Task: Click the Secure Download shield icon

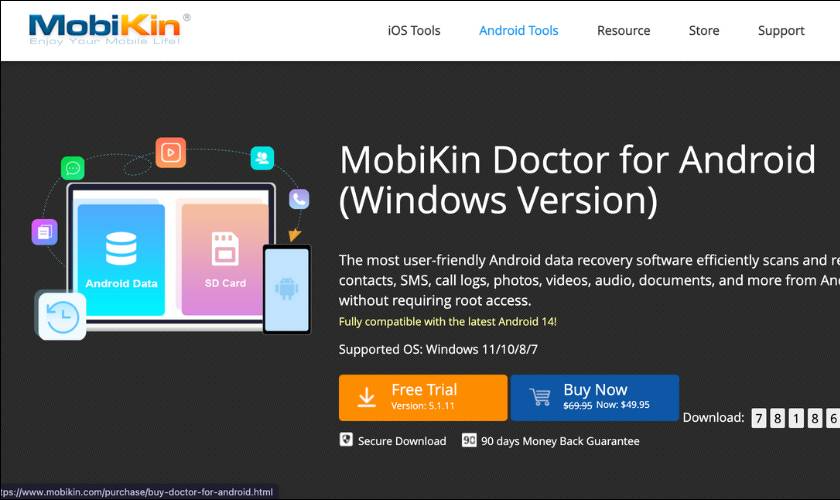Action: tap(346, 440)
